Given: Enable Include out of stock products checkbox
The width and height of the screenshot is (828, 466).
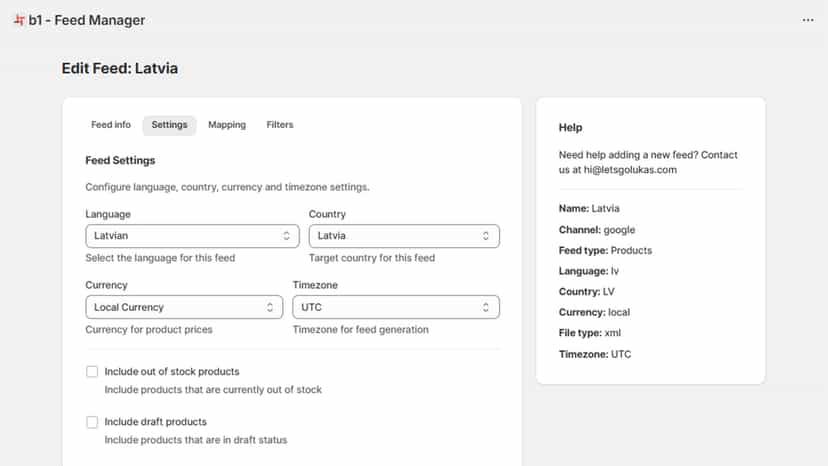Looking at the screenshot, I should (x=92, y=371).
